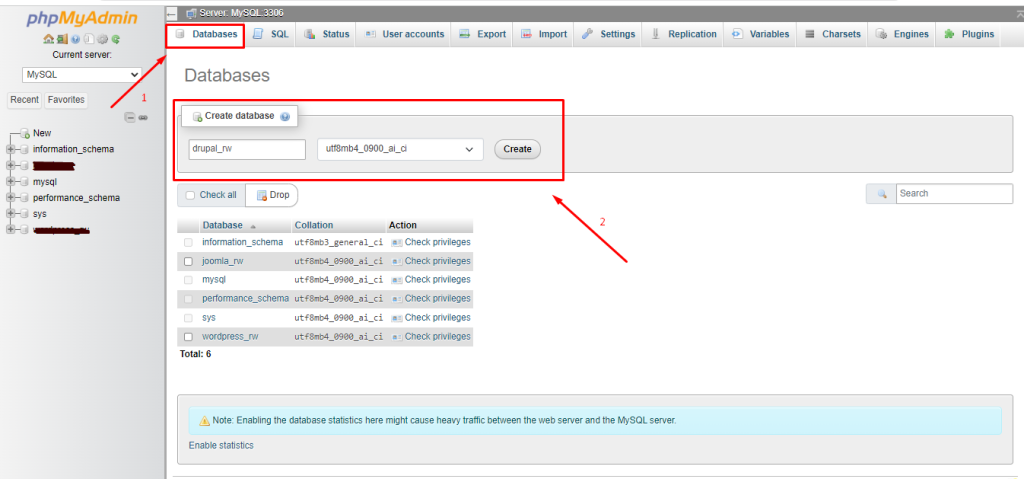1024x479 pixels.
Task: Click the Home icon under phpMyAdmin logo
Action: 48,39
